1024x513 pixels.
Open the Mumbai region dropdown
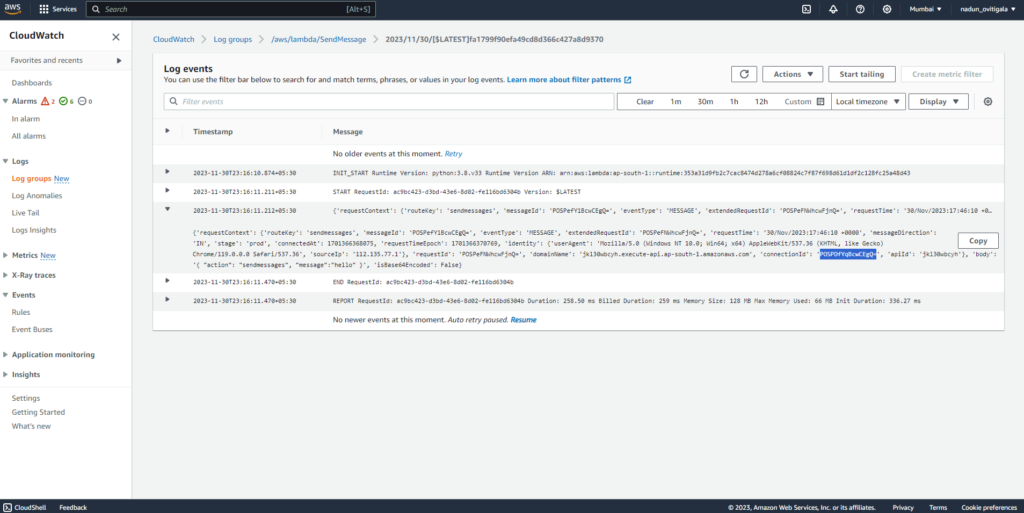[x=925, y=9]
